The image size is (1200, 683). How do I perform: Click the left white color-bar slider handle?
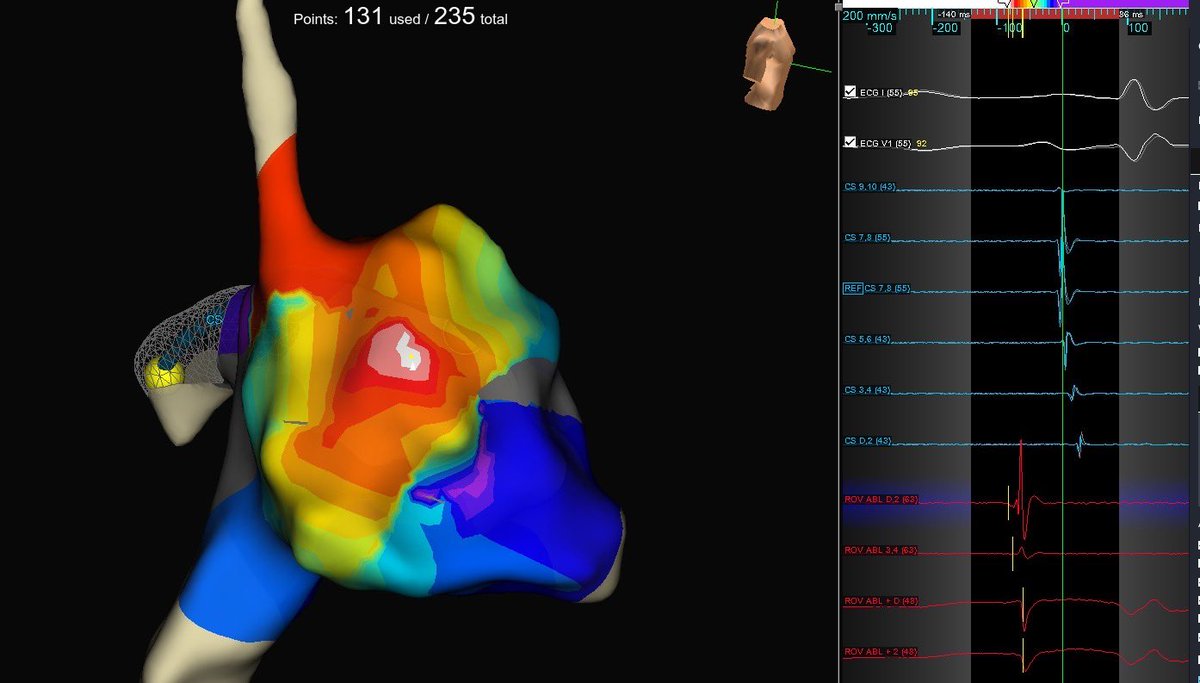point(1004,4)
